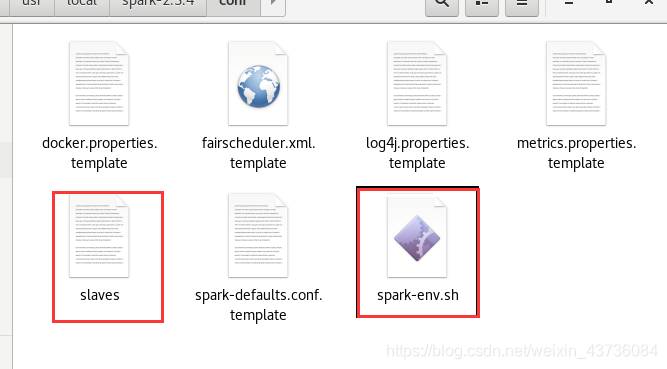
Task: Click the 'slaves' file name label
Action: tap(100, 295)
